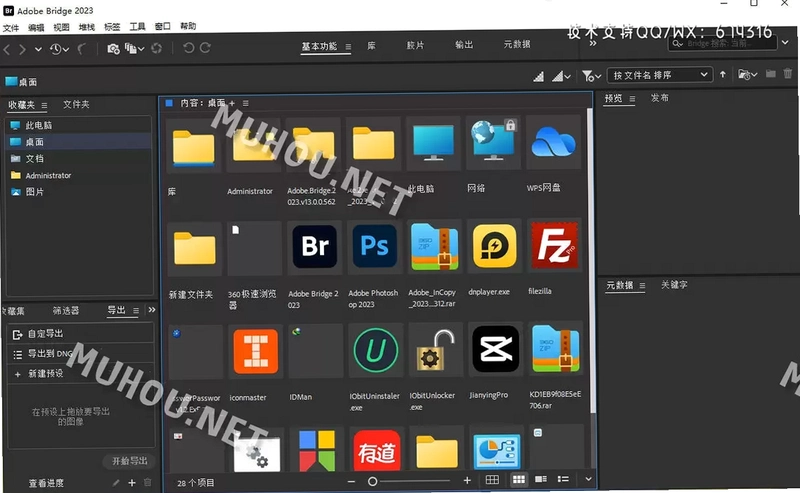The width and height of the screenshot is (800, 493).
Task: Open the 工具 menu
Action: 137,27
